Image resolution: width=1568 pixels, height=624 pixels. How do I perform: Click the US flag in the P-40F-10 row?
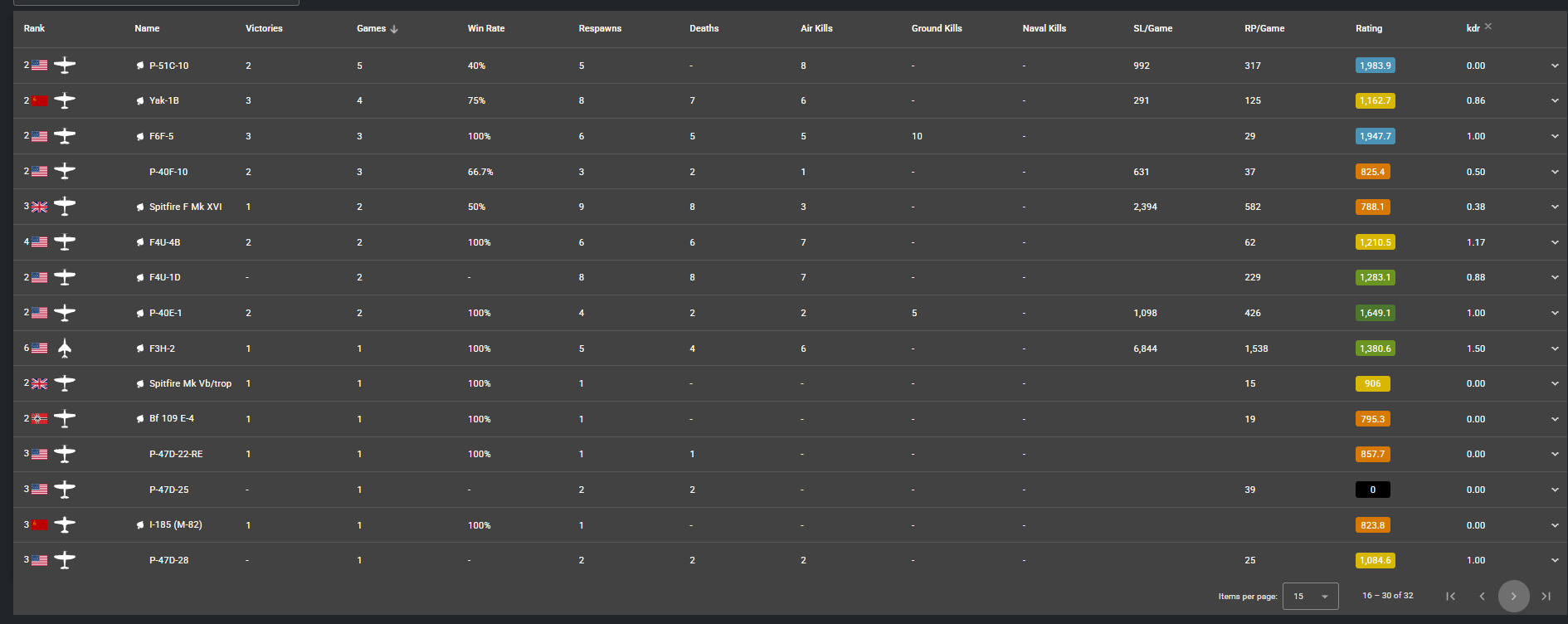coord(40,172)
